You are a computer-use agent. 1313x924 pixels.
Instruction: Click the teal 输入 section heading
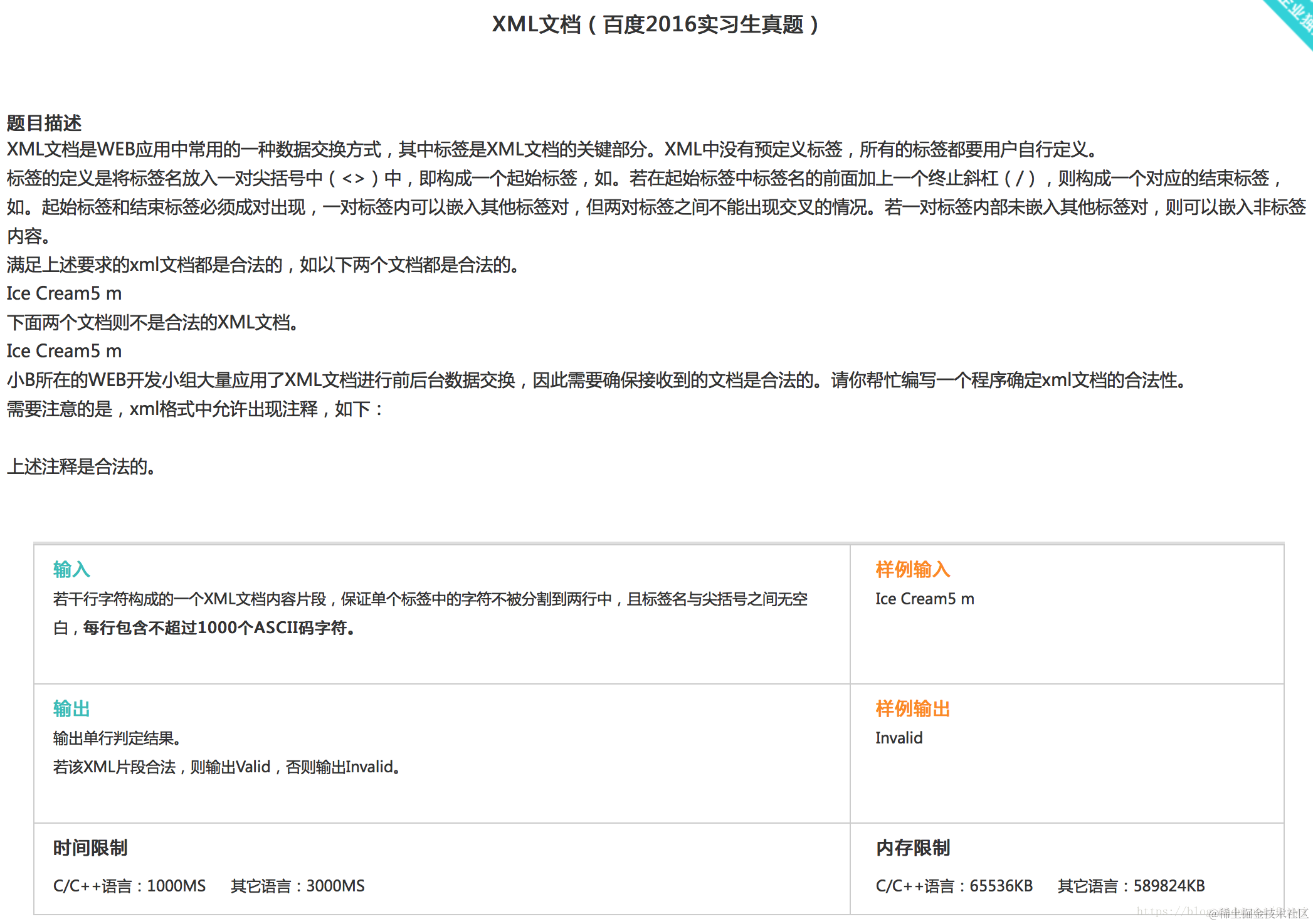[x=71, y=569]
